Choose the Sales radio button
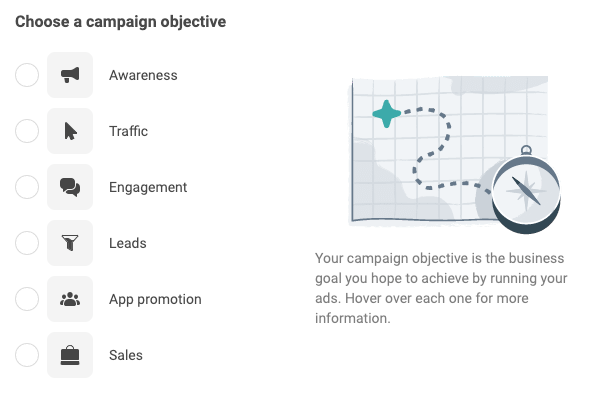The width and height of the screenshot is (599, 394). (x=27, y=355)
